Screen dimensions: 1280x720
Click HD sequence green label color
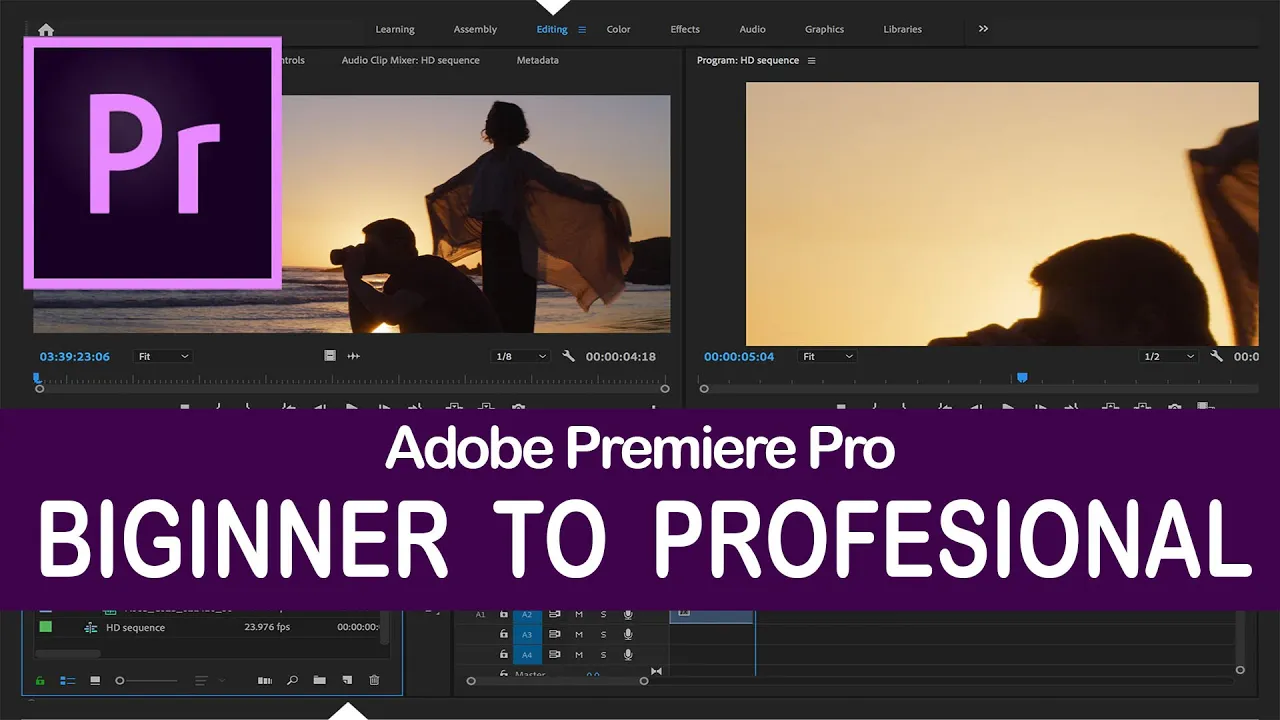click(45, 627)
